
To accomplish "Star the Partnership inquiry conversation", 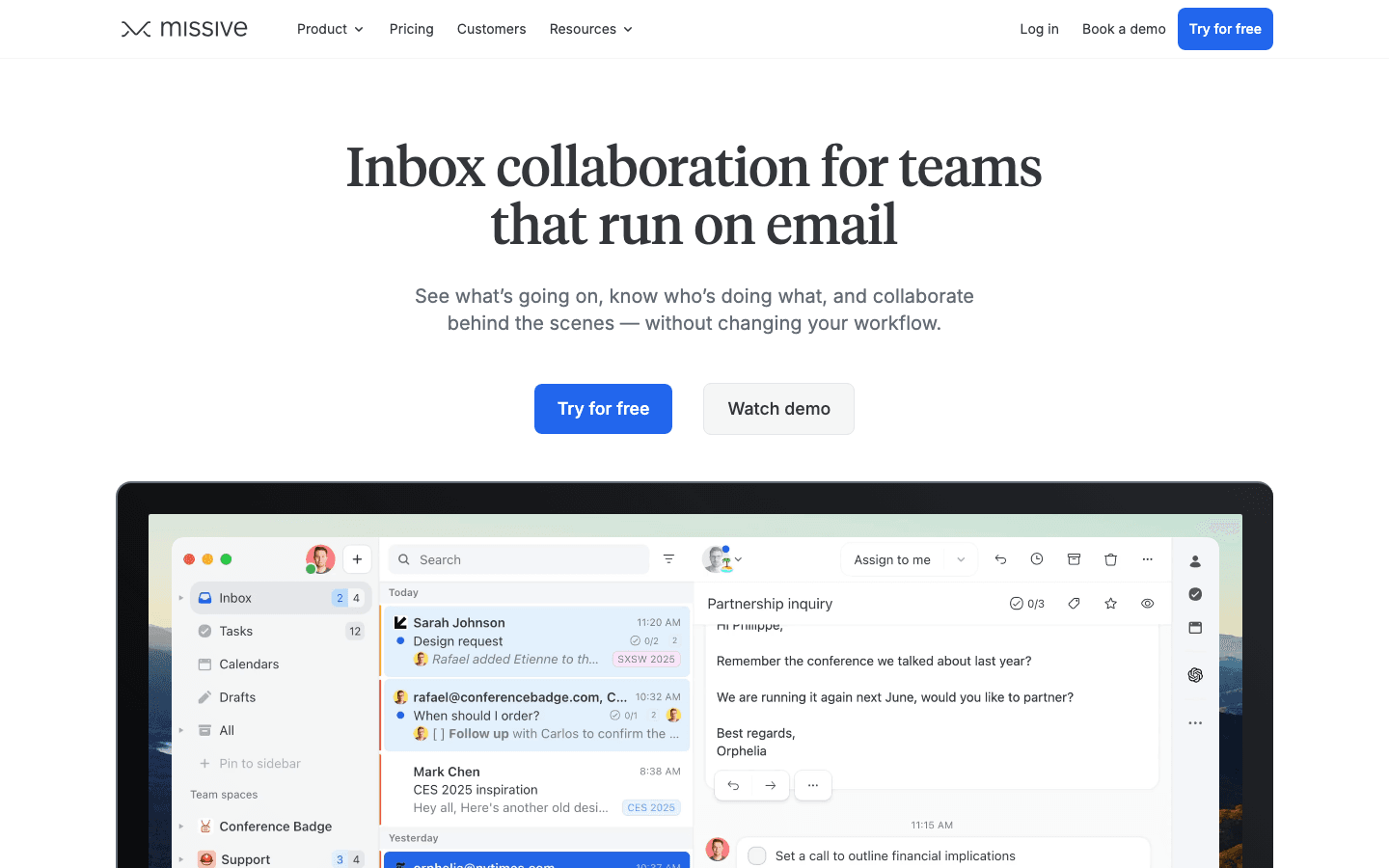I will (x=1110, y=604).
